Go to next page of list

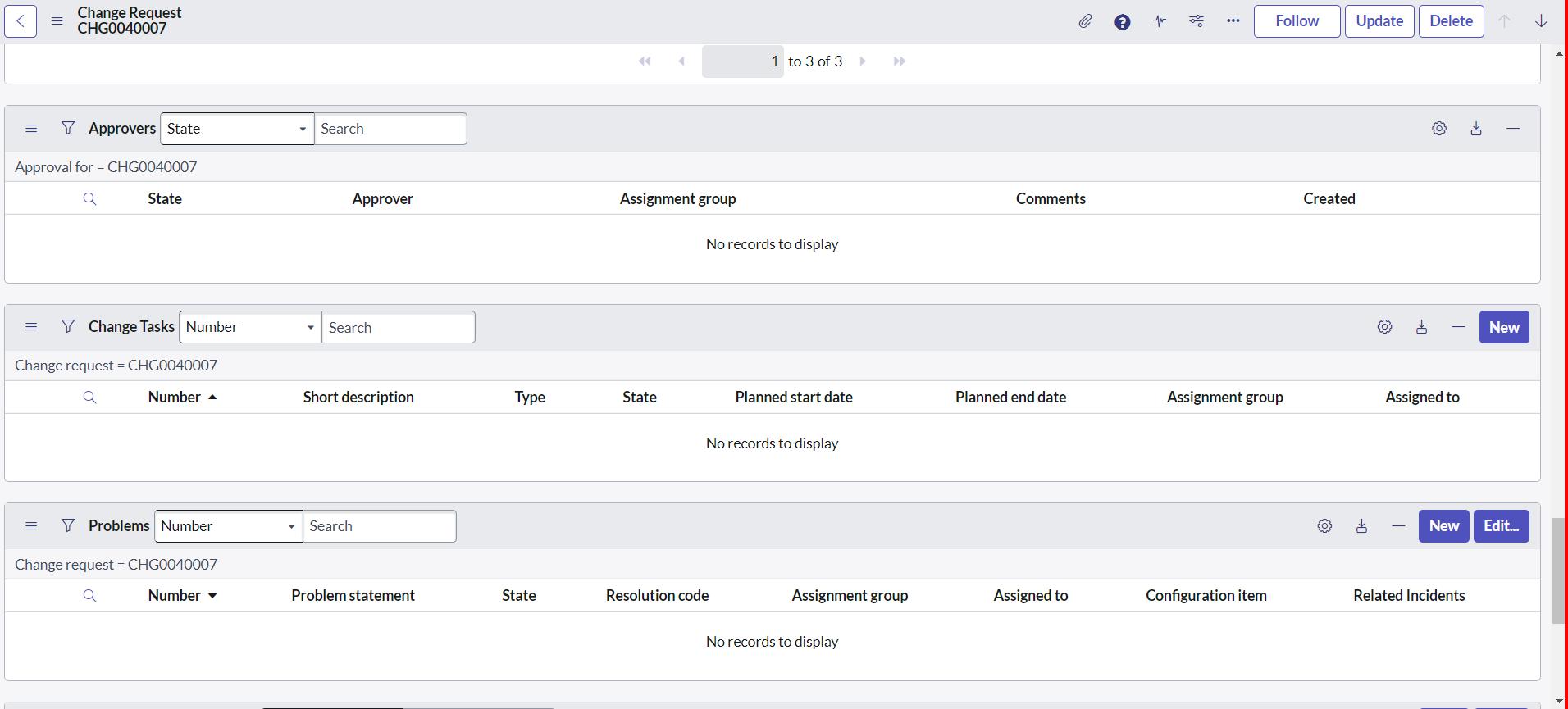pos(863,61)
